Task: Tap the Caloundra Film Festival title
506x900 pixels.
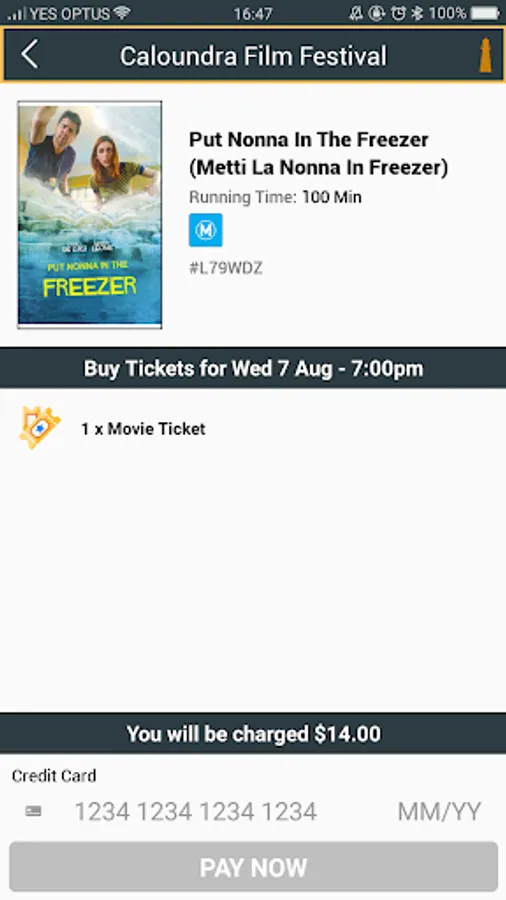Action: (x=253, y=56)
